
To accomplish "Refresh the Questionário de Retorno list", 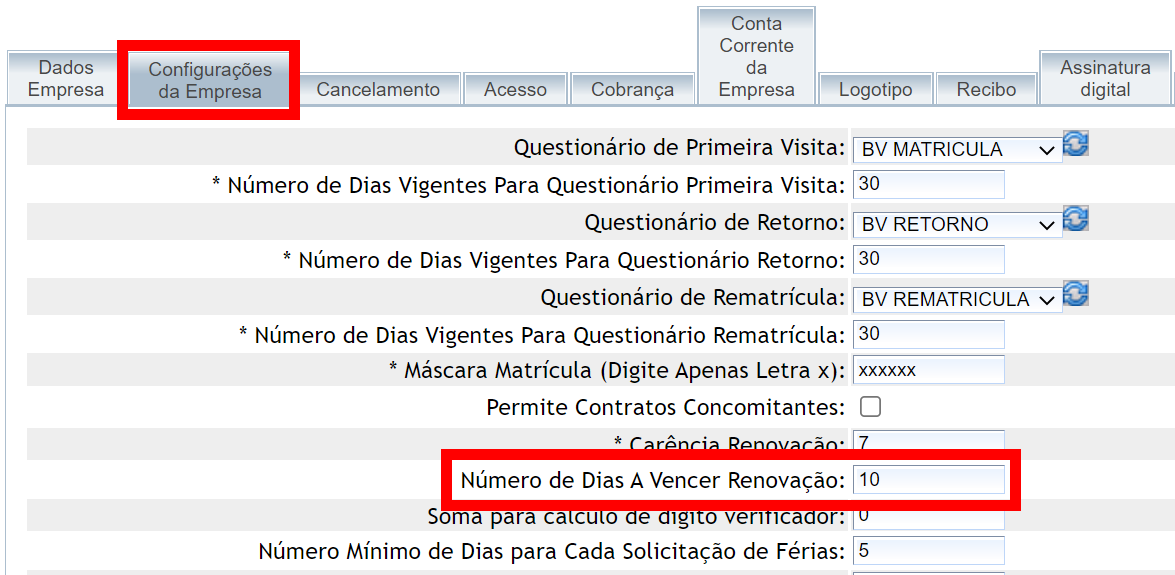I will coord(1075,219).
